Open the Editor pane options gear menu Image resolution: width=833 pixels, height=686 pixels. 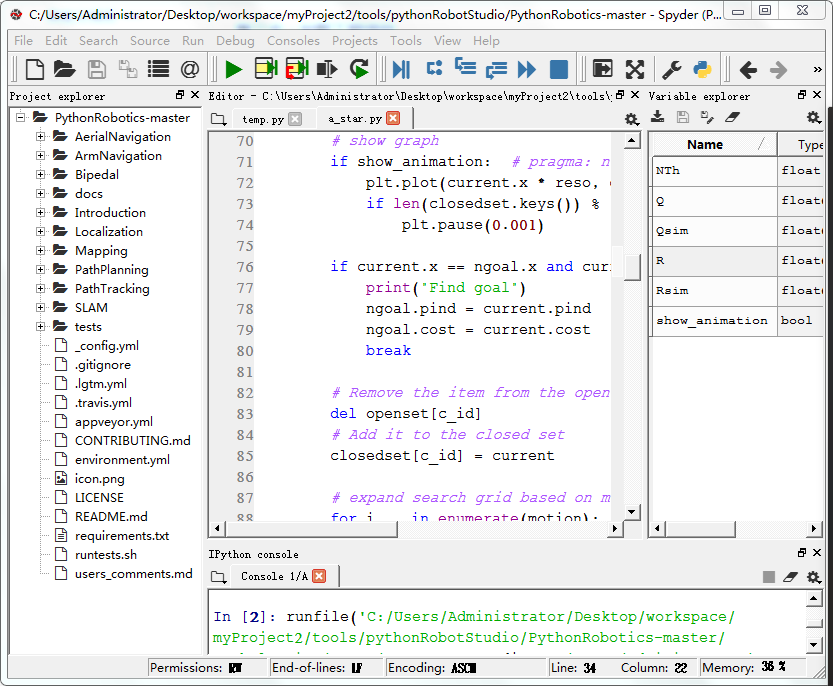click(632, 118)
